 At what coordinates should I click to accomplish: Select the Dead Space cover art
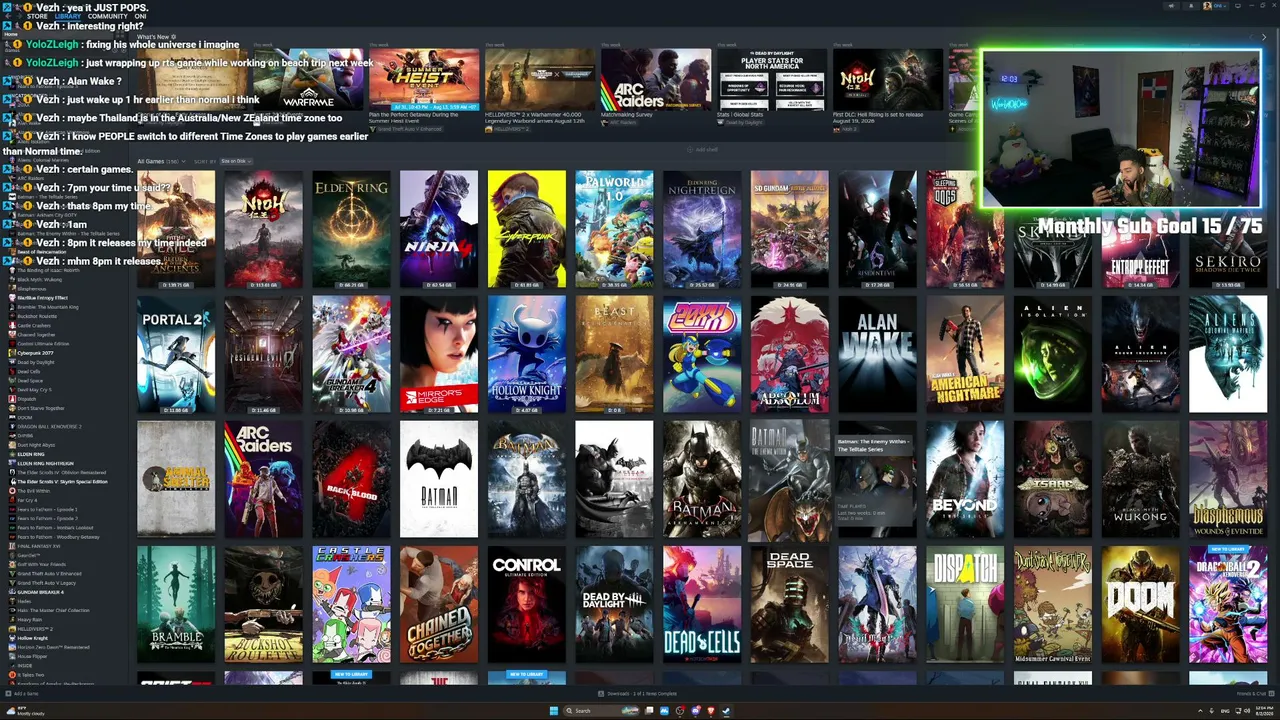pyautogui.click(x=790, y=604)
